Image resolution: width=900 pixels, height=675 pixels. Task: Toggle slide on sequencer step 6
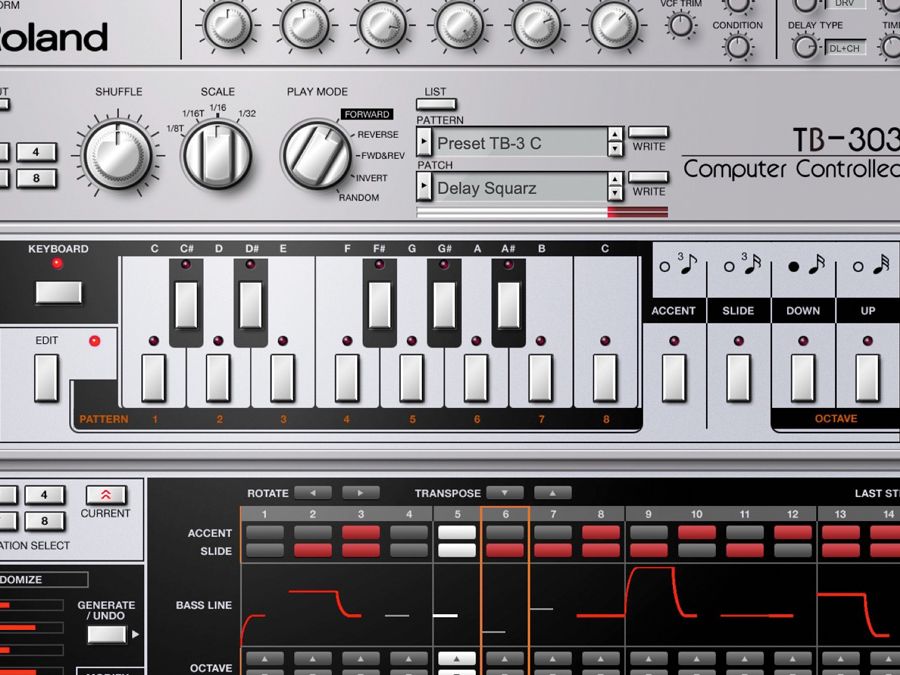505,551
